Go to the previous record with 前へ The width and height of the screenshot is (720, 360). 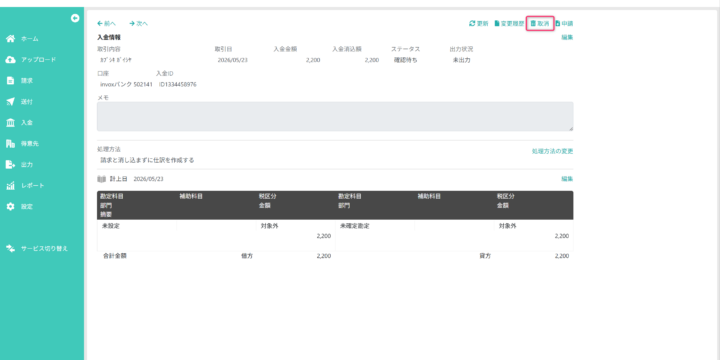coord(107,23)
